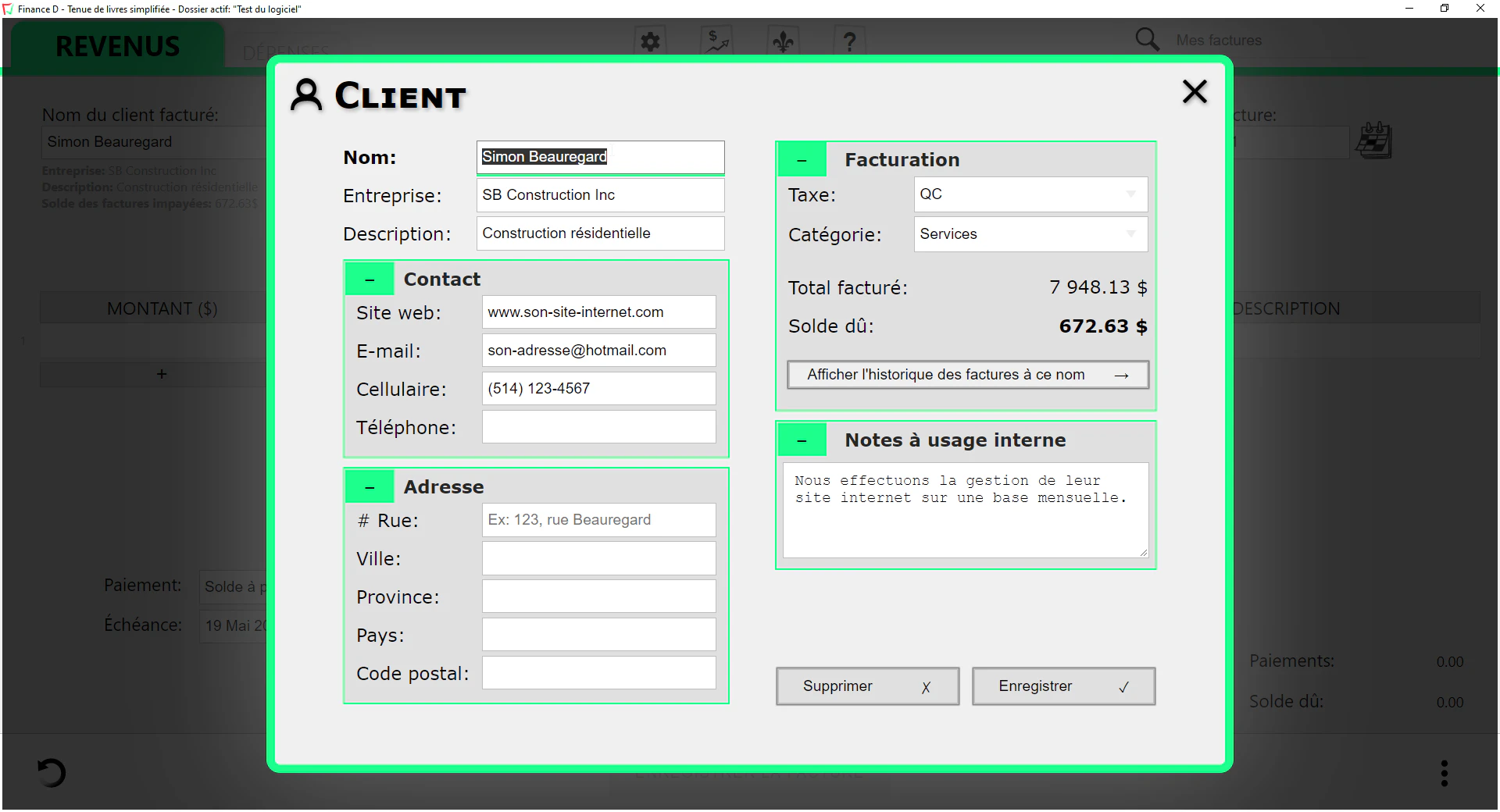Switch to the DÉPENSES tab
The width and height of the screenshot is (1500, 812).
(x=285, y=52)
